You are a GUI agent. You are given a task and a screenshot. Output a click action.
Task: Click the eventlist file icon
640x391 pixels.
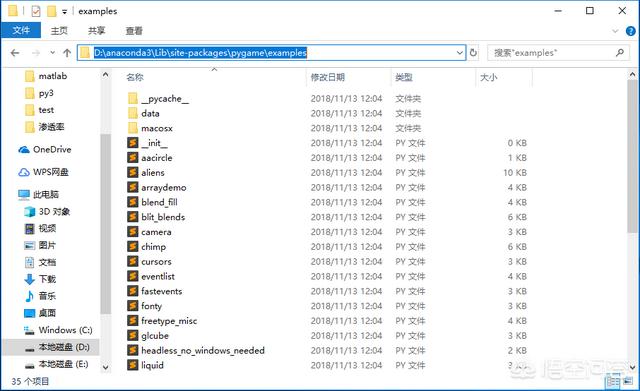tap(133, 276)
